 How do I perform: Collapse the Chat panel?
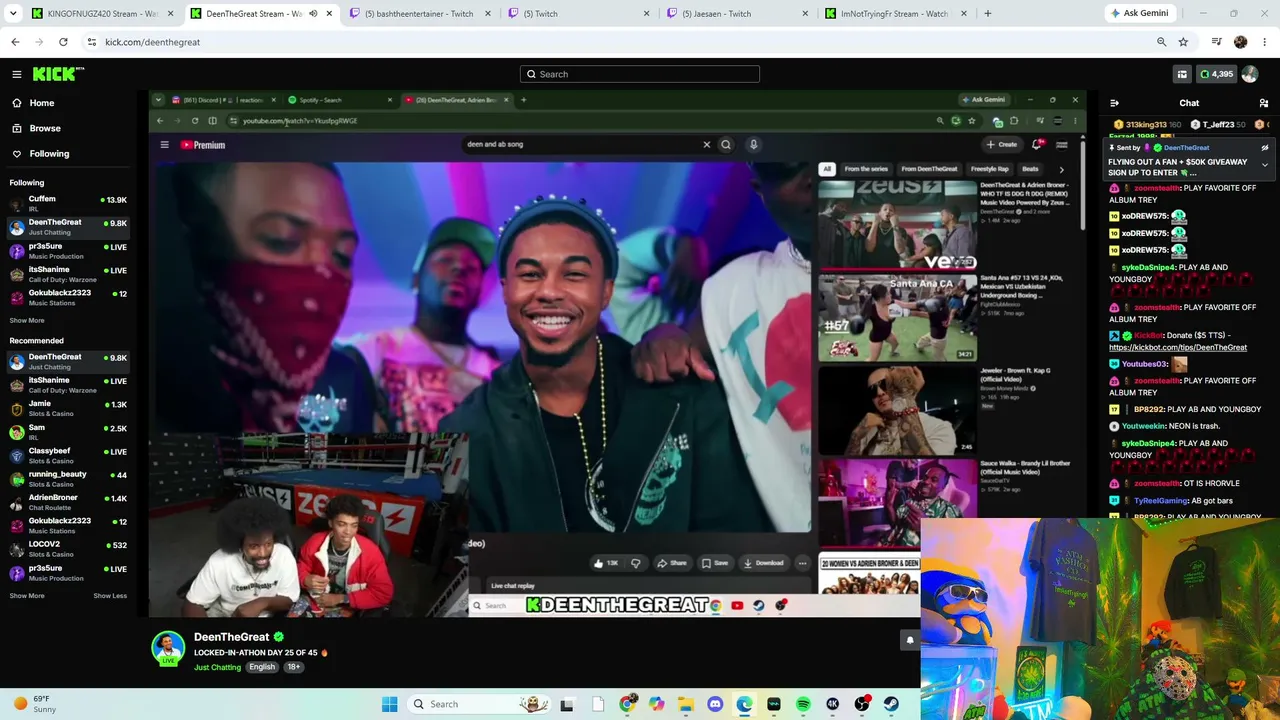1115,103
